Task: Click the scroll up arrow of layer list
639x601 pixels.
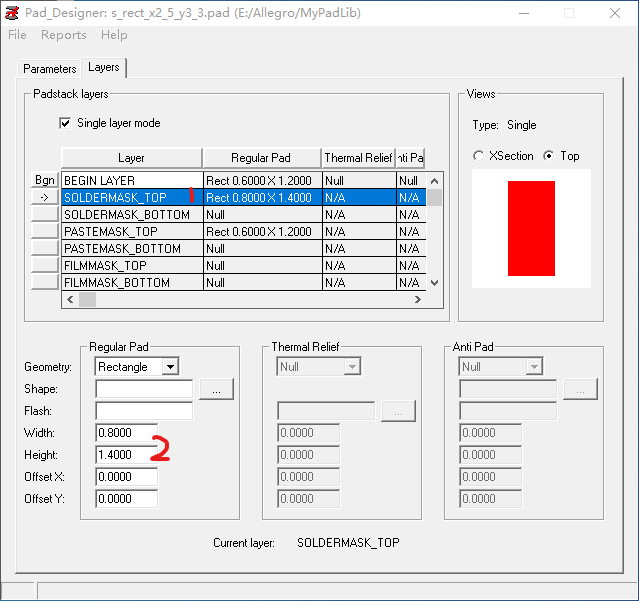Action: tap(434, 181)
